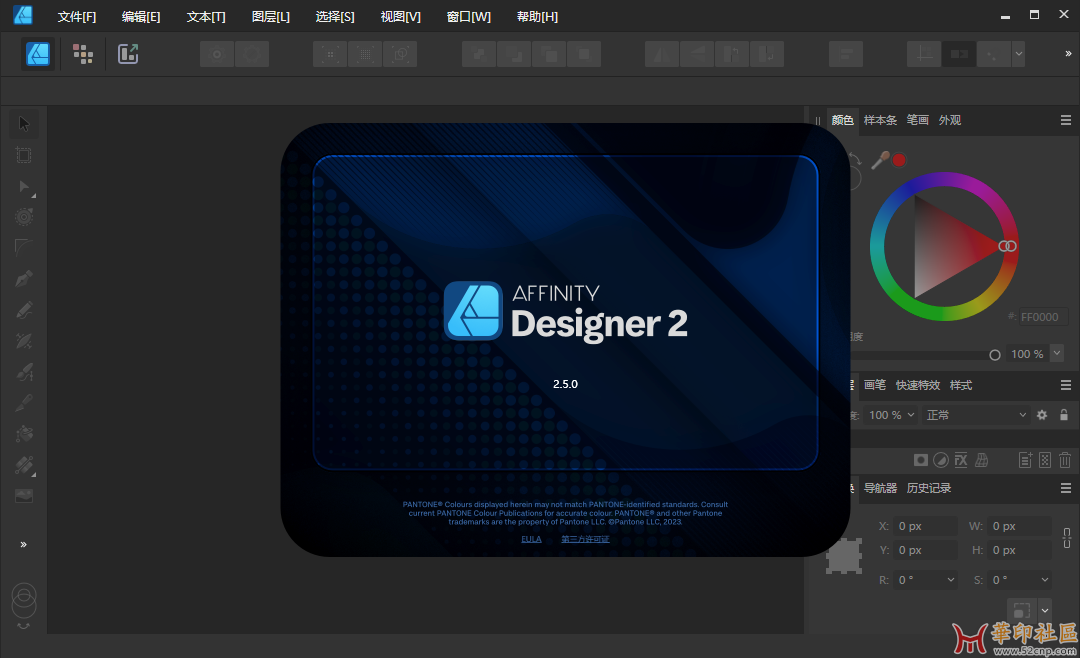This screenshot has width=1080, height=658.
Task: Open snapping options dropdown arrow in toolbar
Action: click(1019, 54)
